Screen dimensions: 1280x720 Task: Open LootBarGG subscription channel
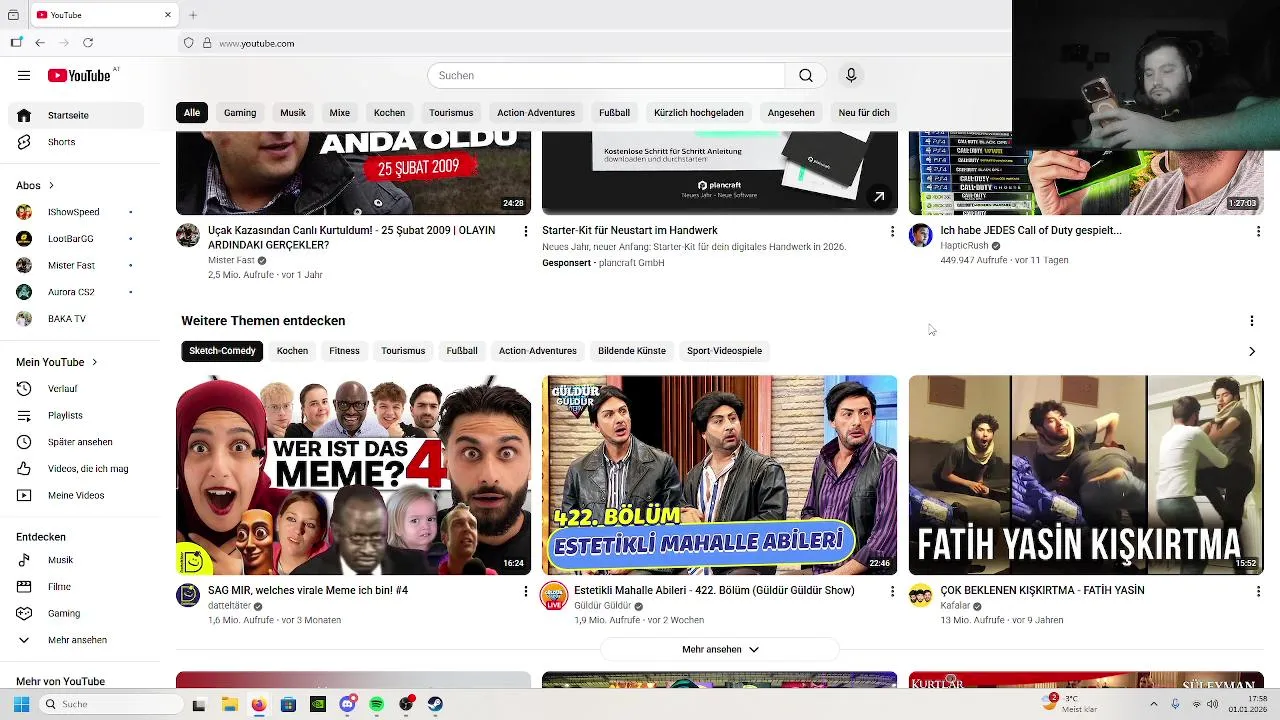click(x=76, y=239)
